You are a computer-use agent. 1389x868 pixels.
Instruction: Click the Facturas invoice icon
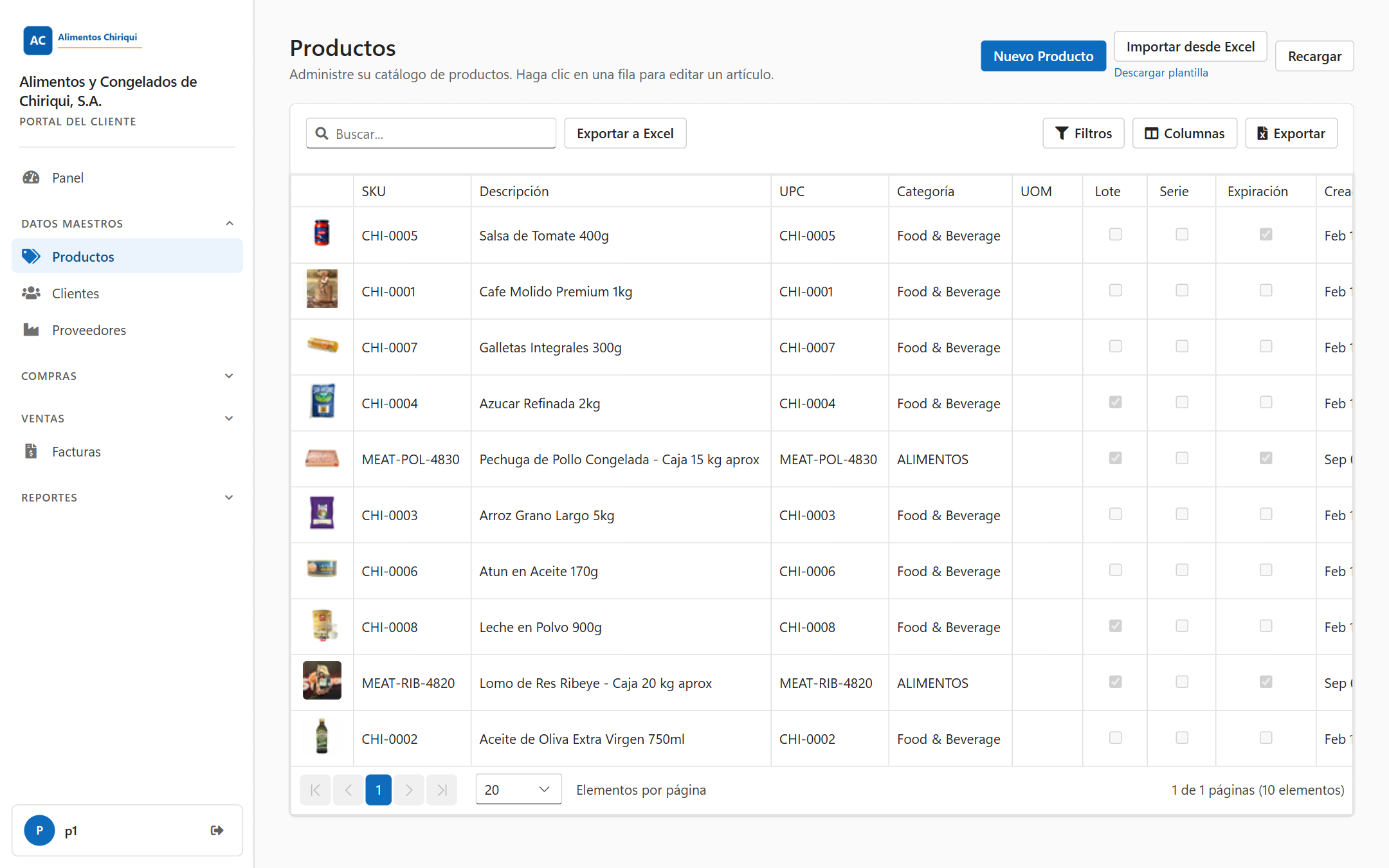pos(31,451)
